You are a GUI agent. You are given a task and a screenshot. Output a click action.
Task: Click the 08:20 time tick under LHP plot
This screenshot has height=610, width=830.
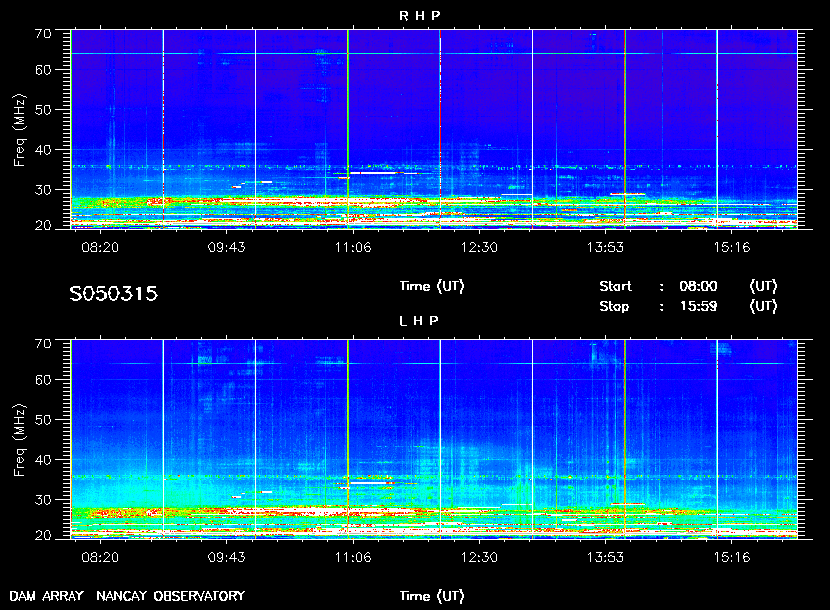coord(100,557)
